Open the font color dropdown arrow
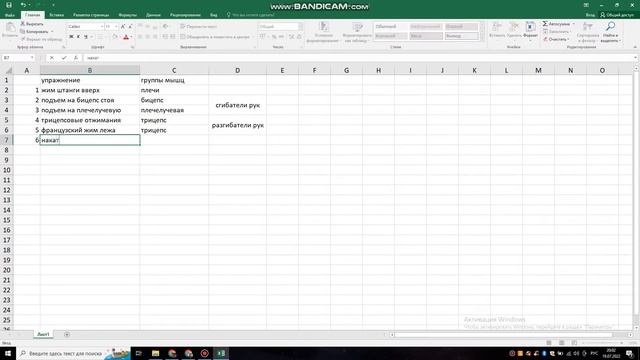Screen dimensions: 640x360 (131, 37)
